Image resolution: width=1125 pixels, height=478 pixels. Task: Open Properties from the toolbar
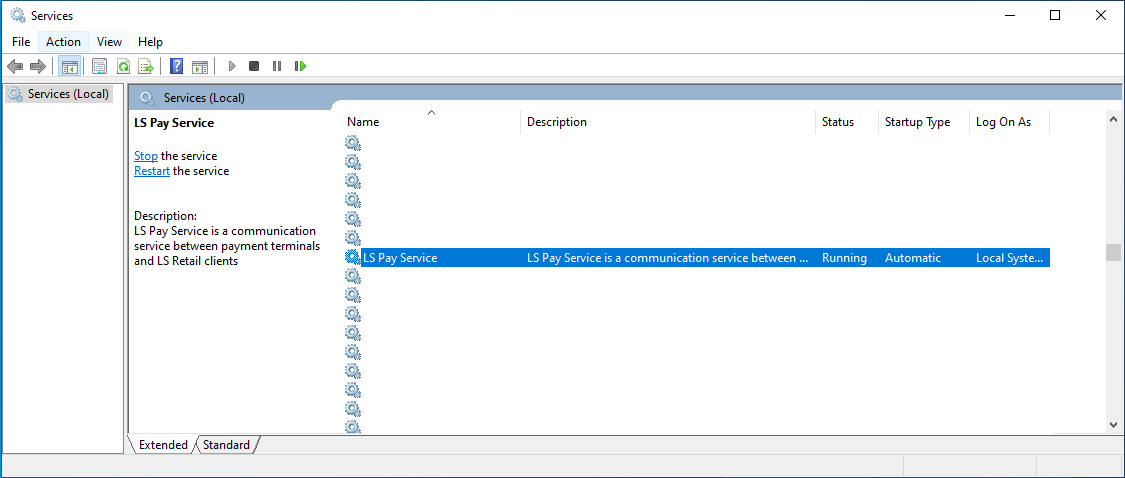pyautogui.click(x=100, y=67)
